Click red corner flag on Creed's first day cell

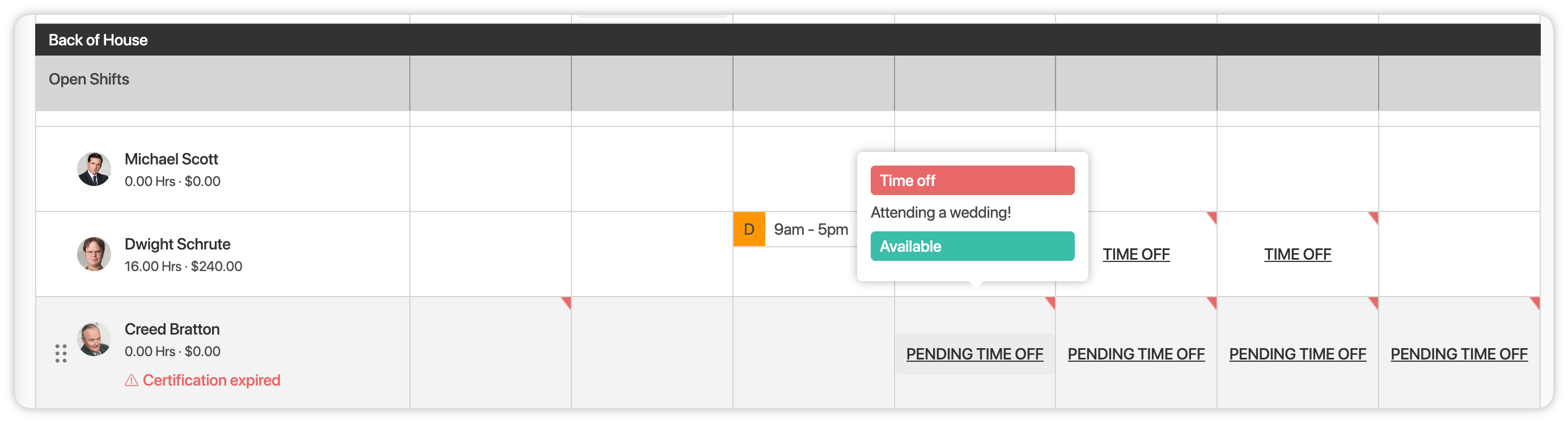coord(566,302)
